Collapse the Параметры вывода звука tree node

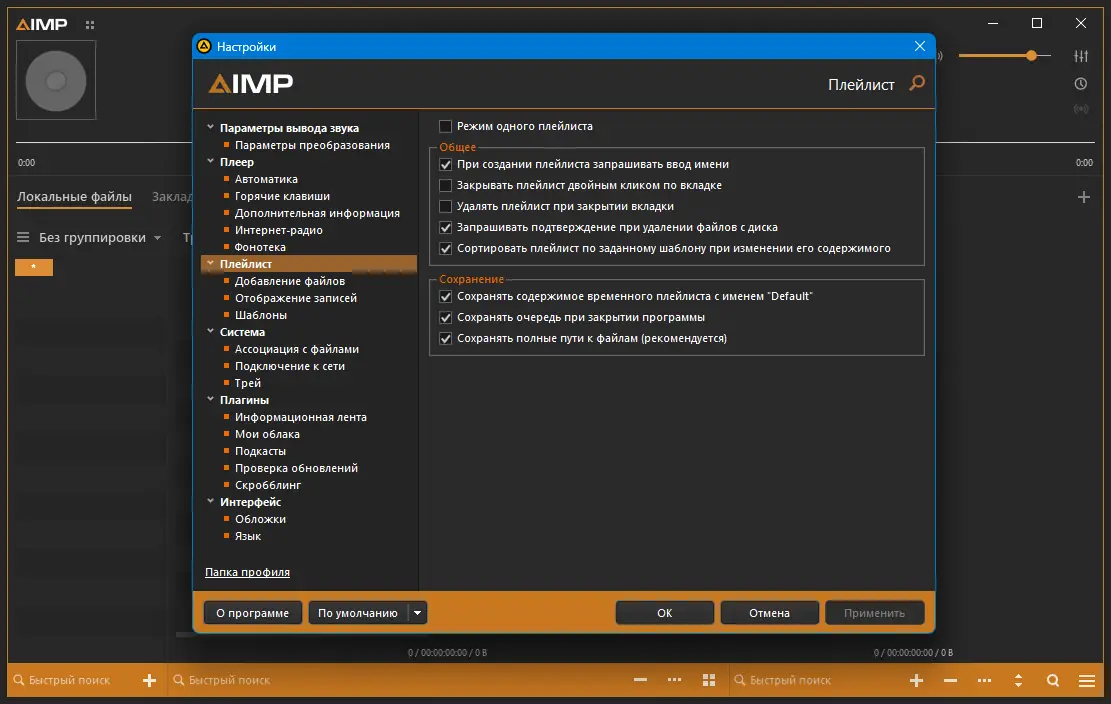[x=210, y=127]
